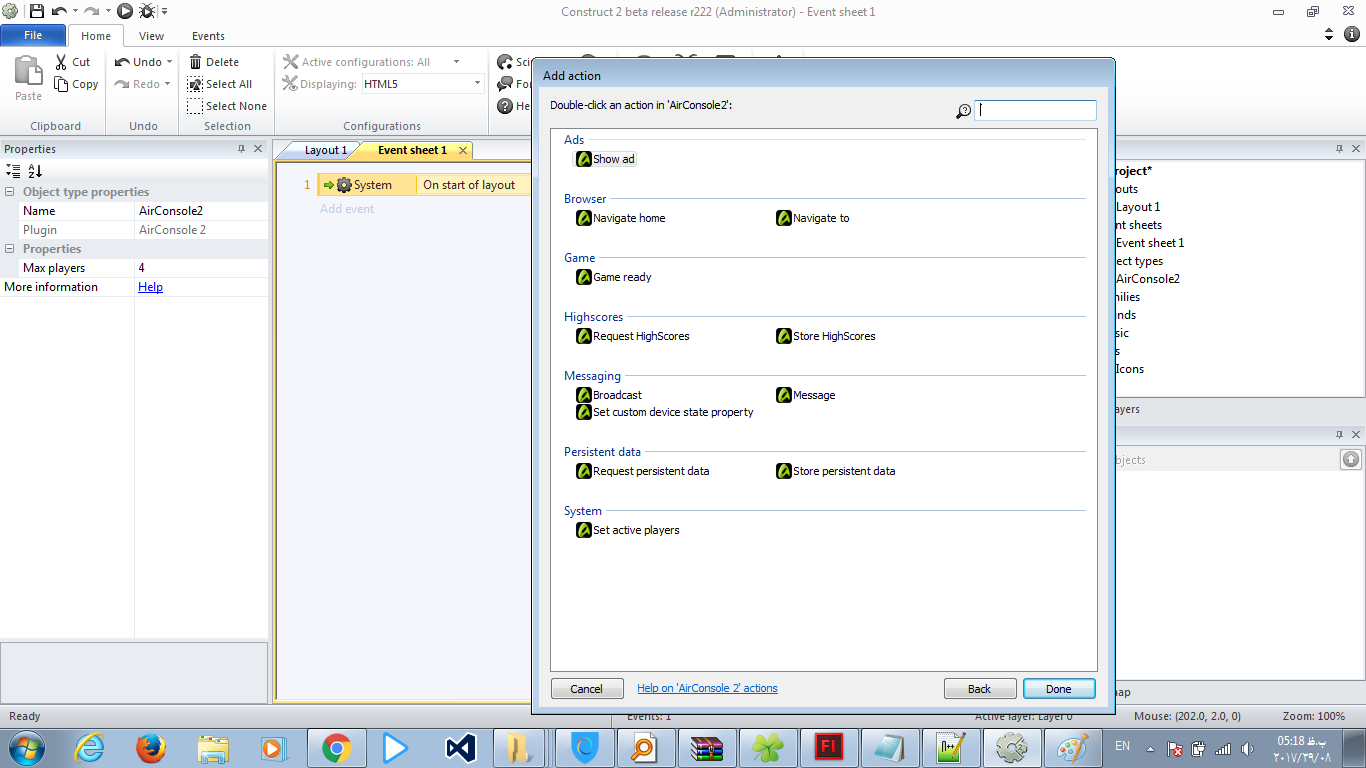Click the Run layout play icon in title bar
1366x768 pixels.
[x=125, y=11]
